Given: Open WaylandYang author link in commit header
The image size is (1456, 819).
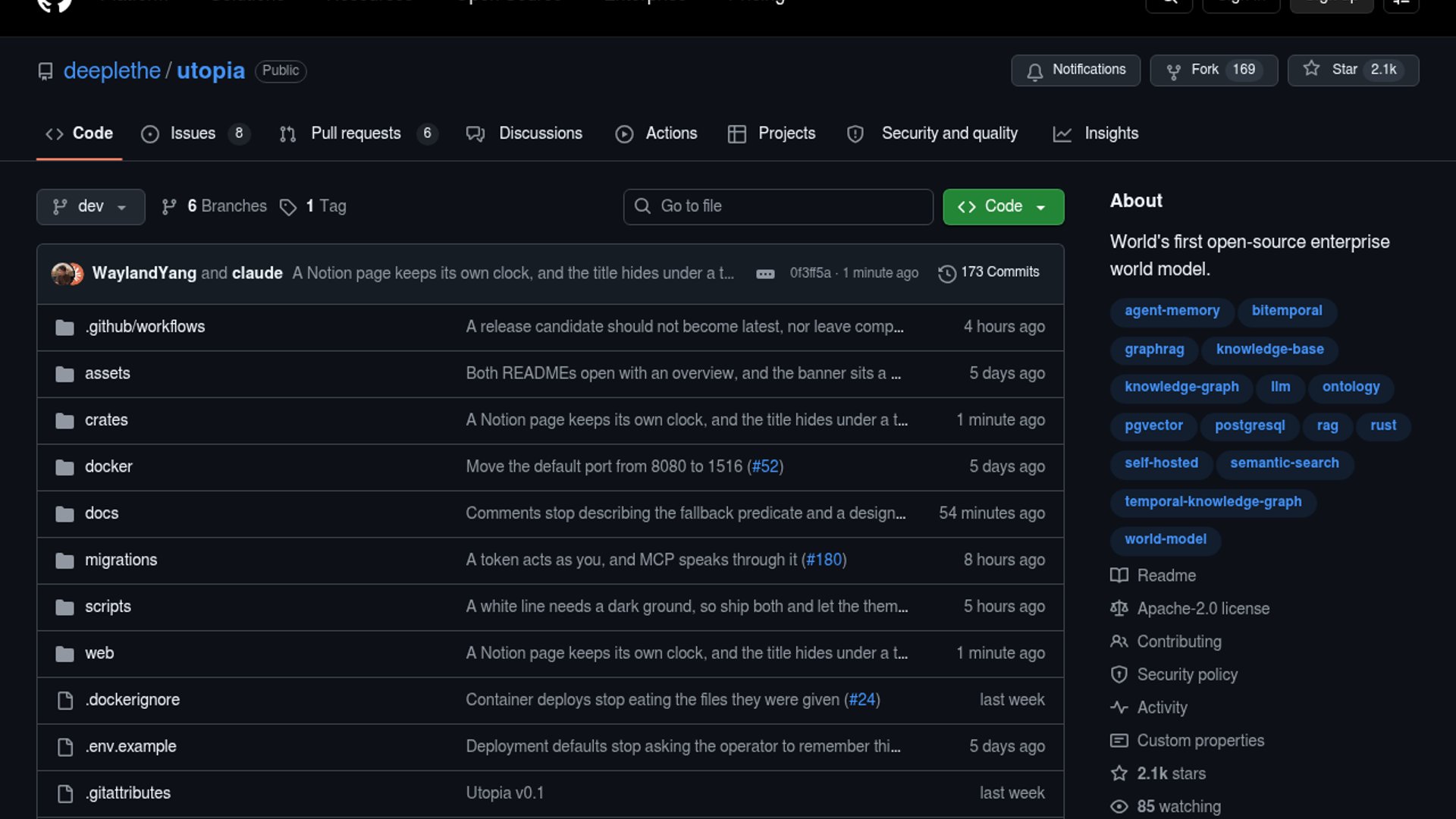Looking at the screenshot, I should [x=144, y=273].
